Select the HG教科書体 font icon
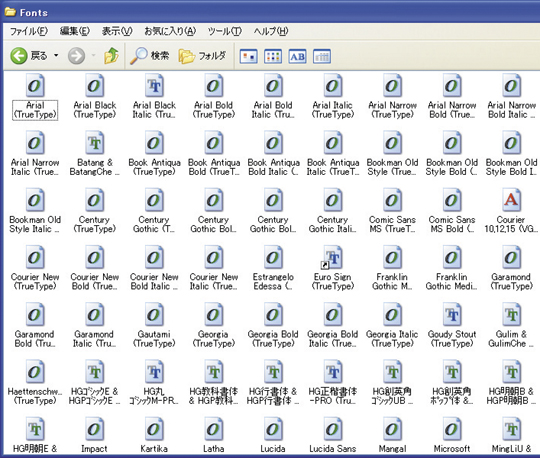The width and height of the screenshot is (540, 458). (x=214, y=372)
